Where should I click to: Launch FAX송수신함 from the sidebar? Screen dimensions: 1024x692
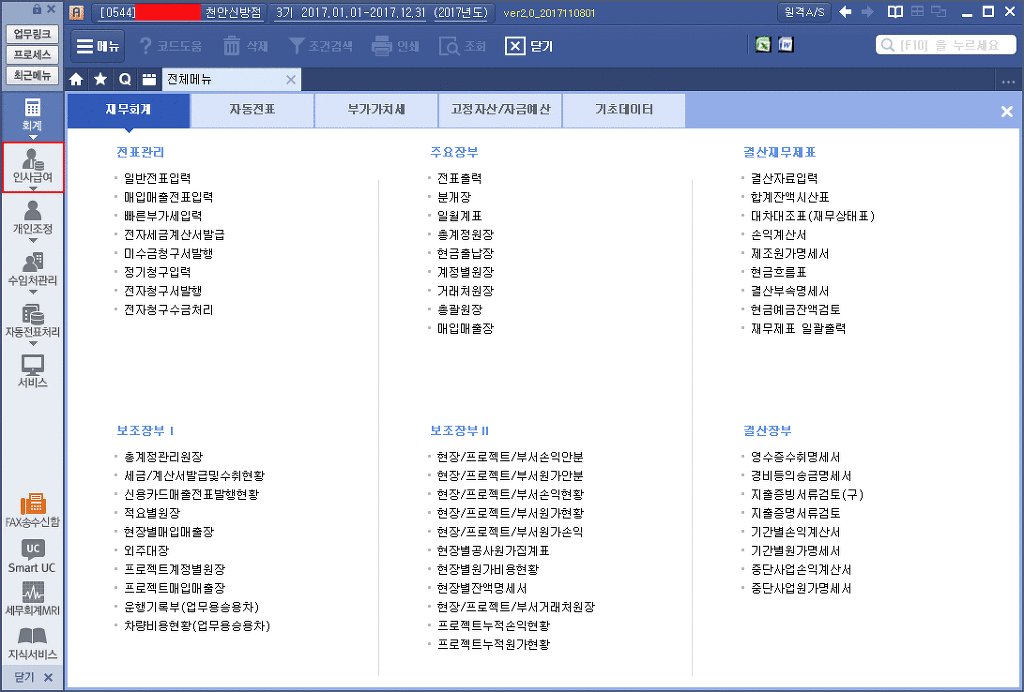click(33, 509)
